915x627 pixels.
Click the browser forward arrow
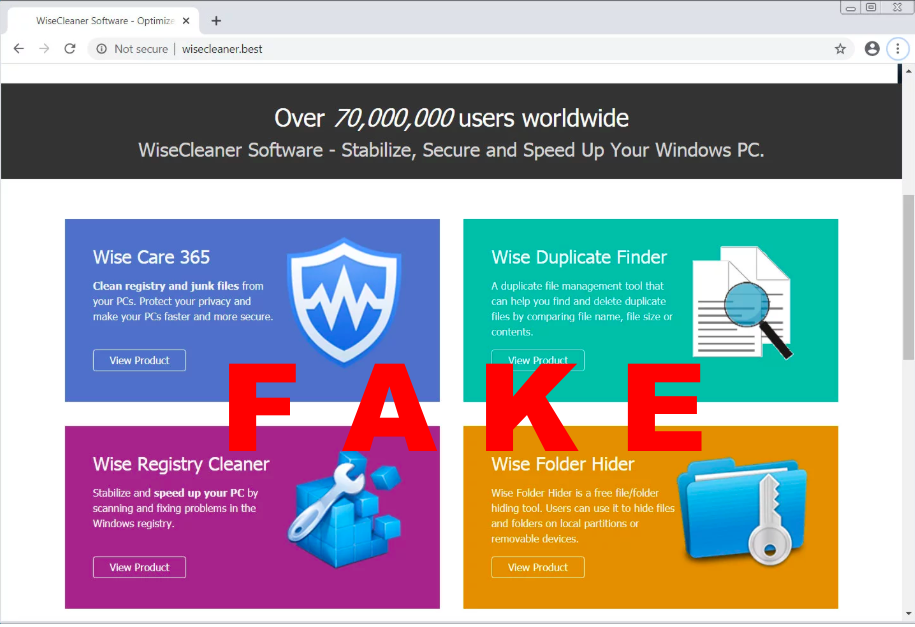tap(44, 49)
